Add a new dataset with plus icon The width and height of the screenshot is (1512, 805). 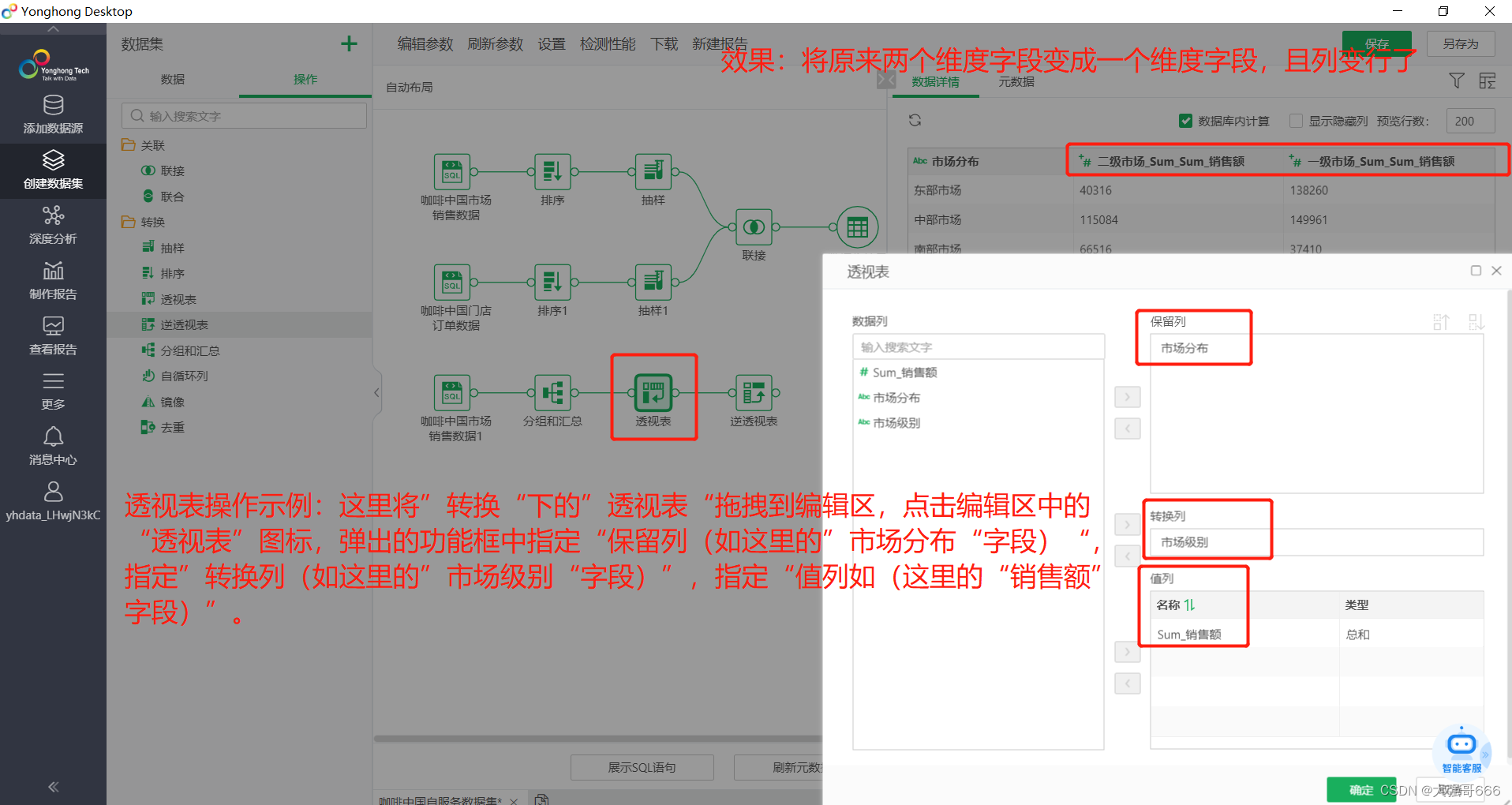click(349, 44)
